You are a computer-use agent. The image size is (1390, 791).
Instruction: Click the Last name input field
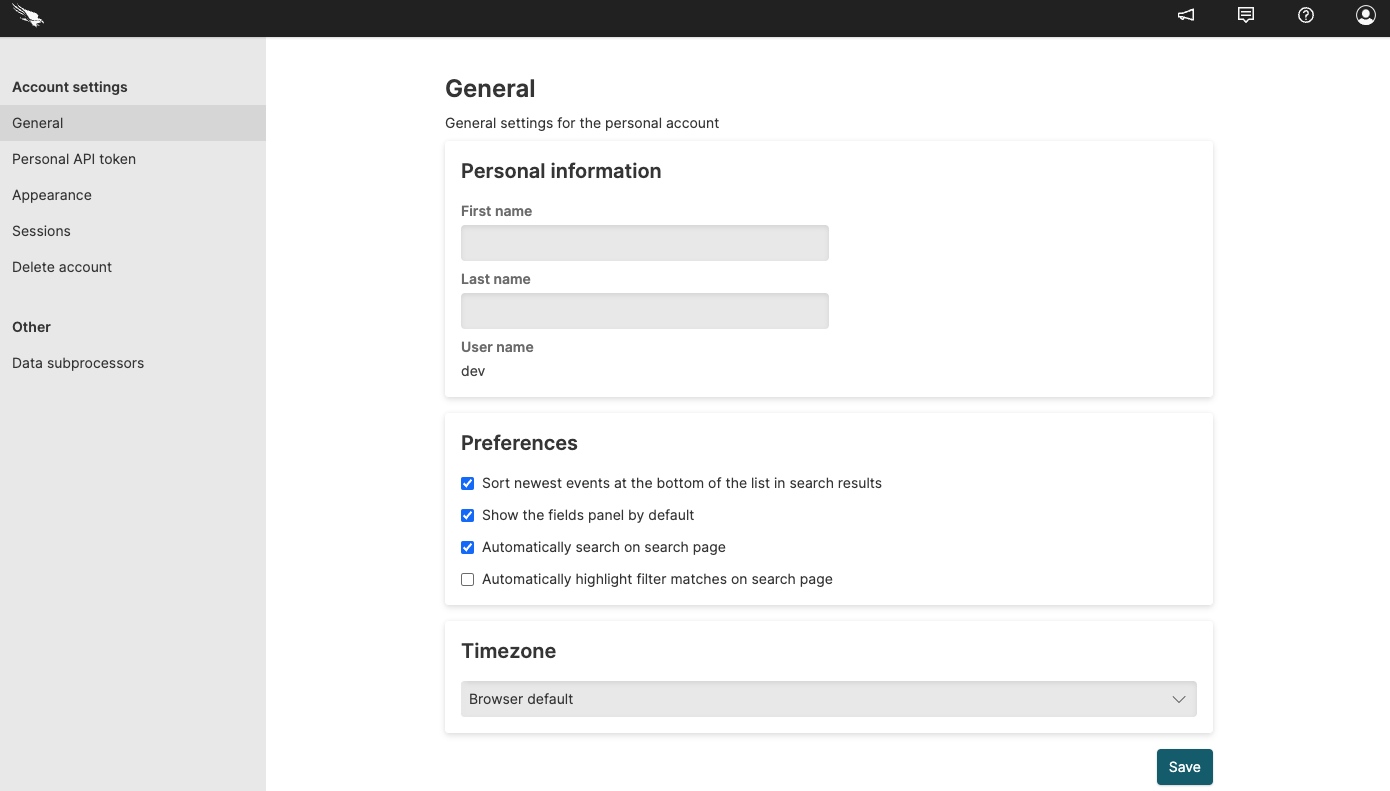pos(644,311)
